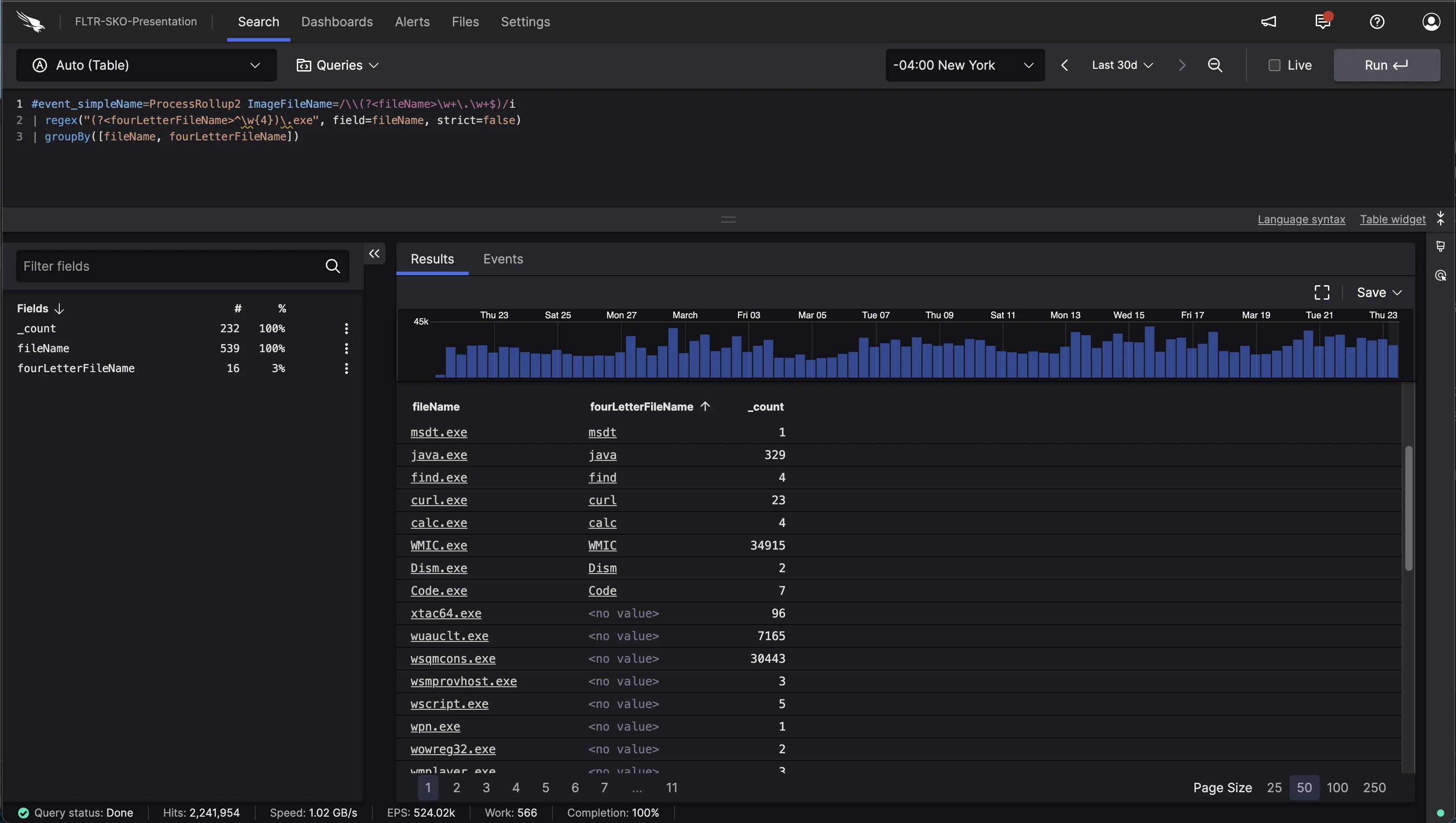Image resolution: width=1456 pixels, height=823 pixels.
Task: Open options menu for fourLetterFileName field
Action: (x=346, y=368)
